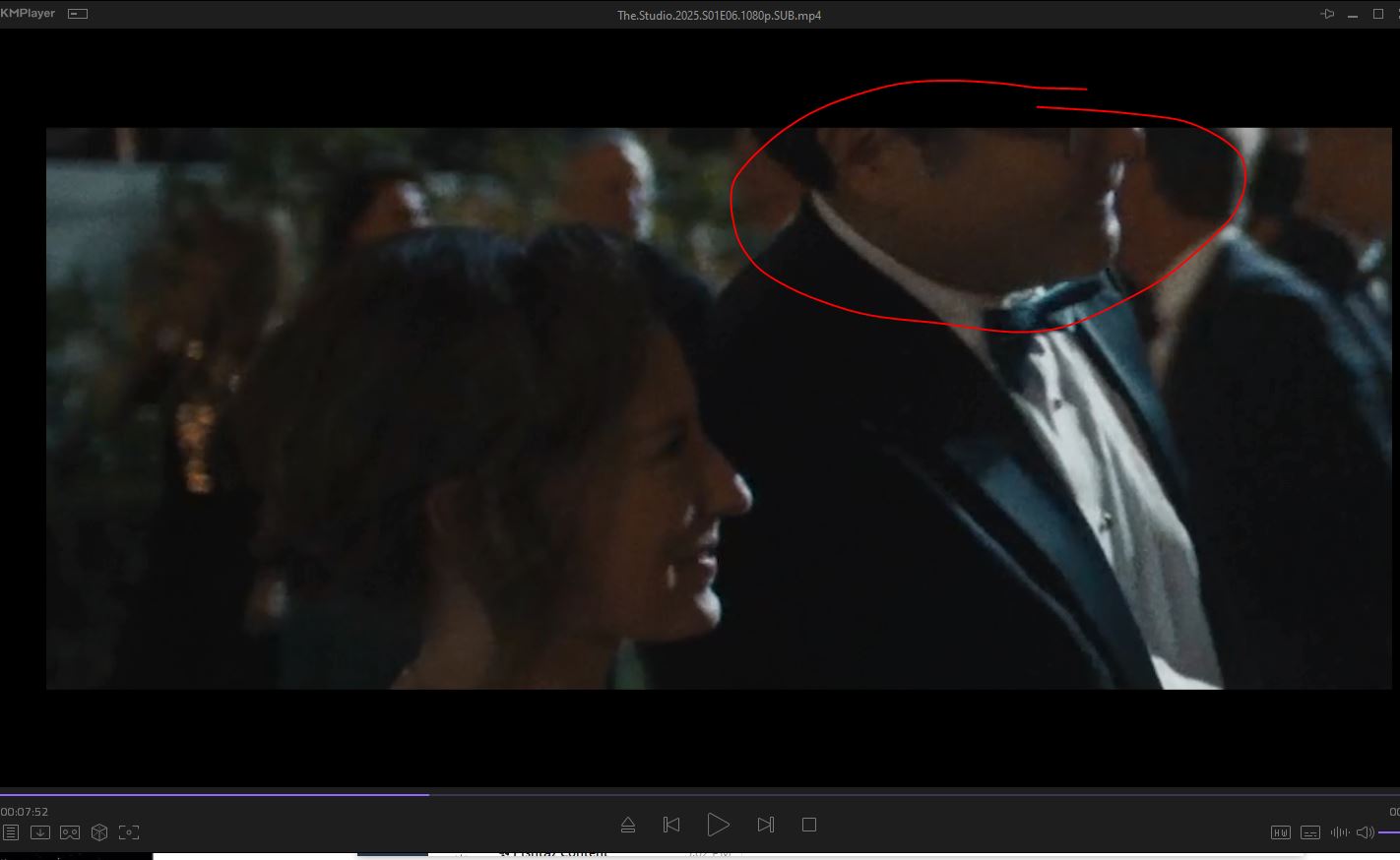
Task: Skip to the next track
Action: 765,825
